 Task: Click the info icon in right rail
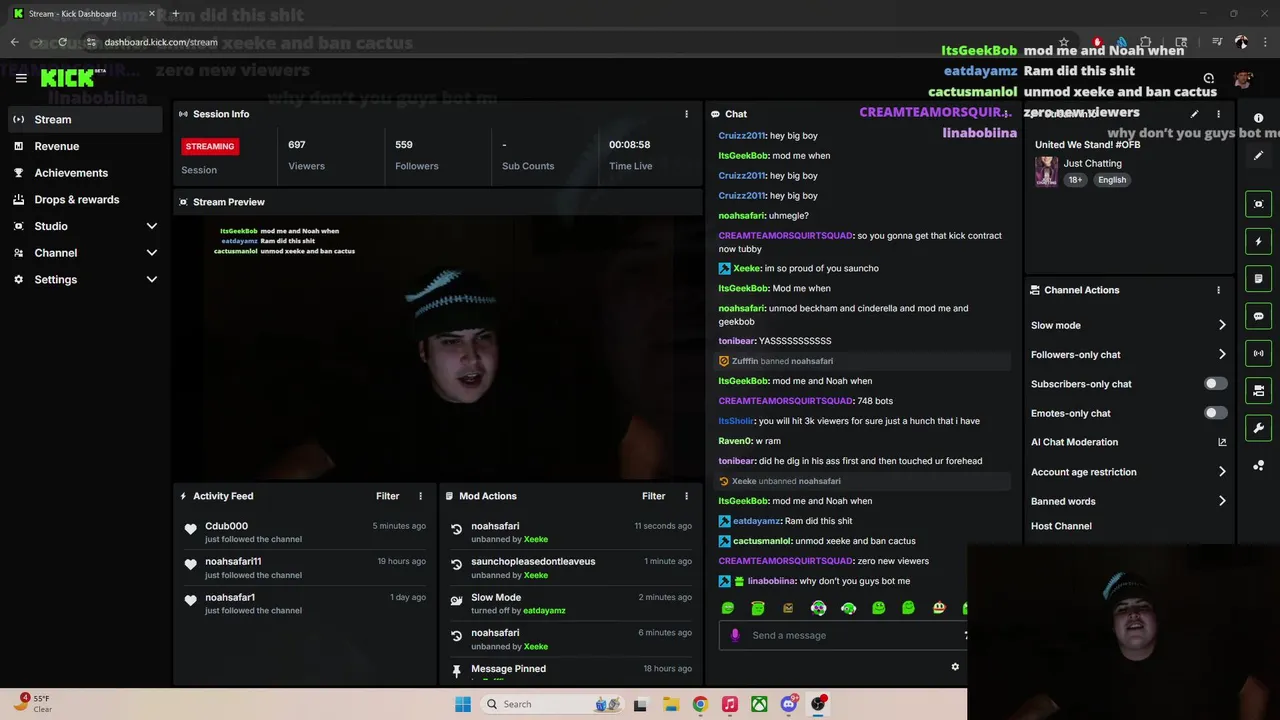(1258, 118)
